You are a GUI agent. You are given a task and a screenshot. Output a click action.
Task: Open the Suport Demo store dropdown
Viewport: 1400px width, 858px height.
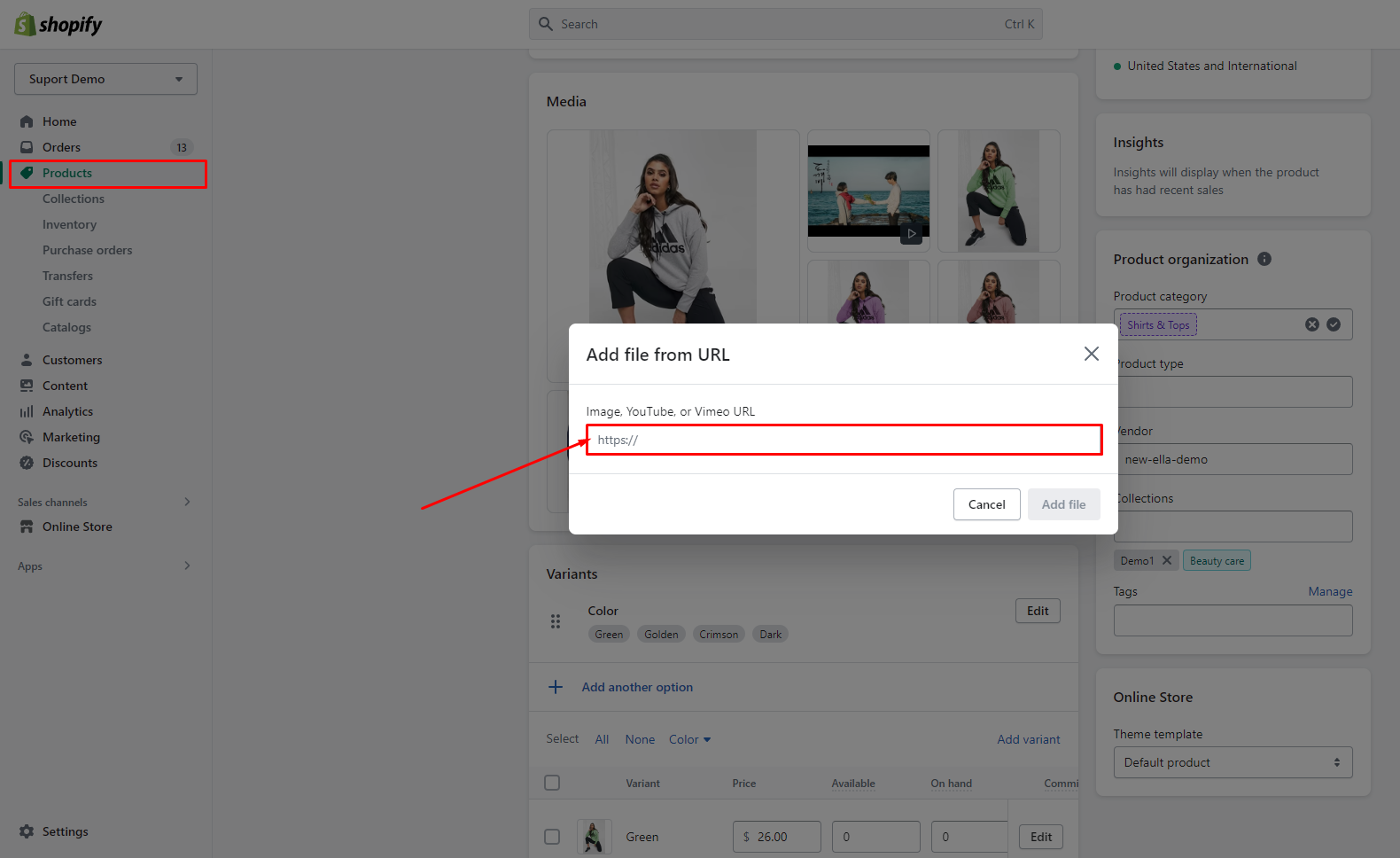pyautogui.click(x=105, y=79)
